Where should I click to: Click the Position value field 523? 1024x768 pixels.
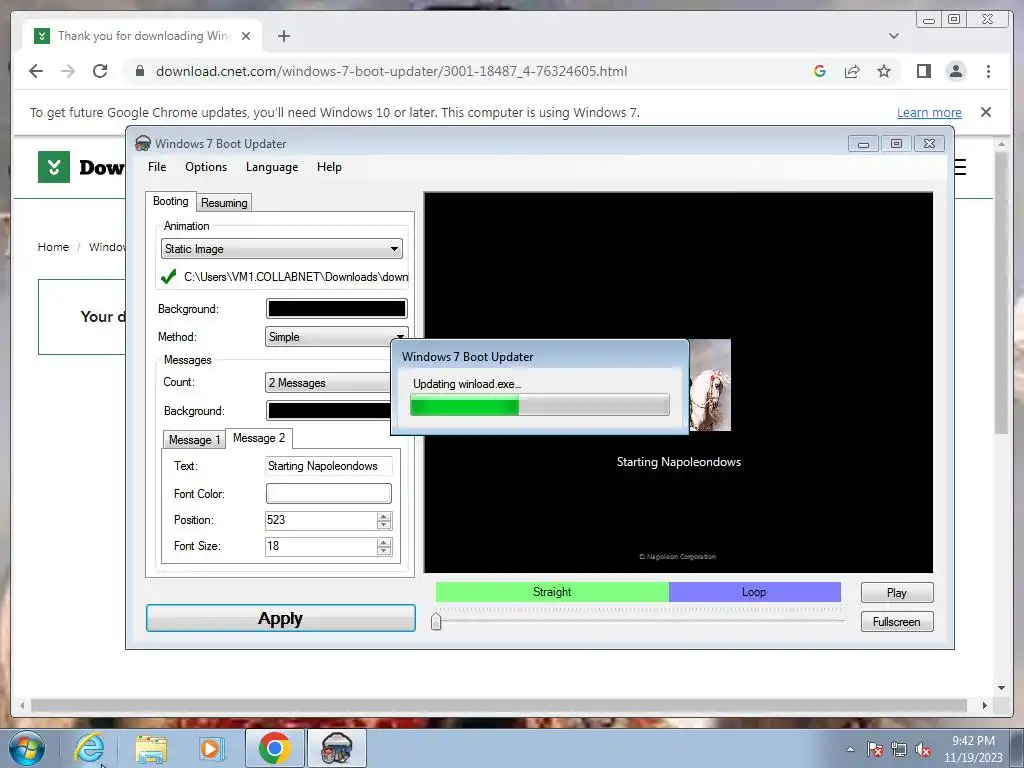tap(321, 520)
